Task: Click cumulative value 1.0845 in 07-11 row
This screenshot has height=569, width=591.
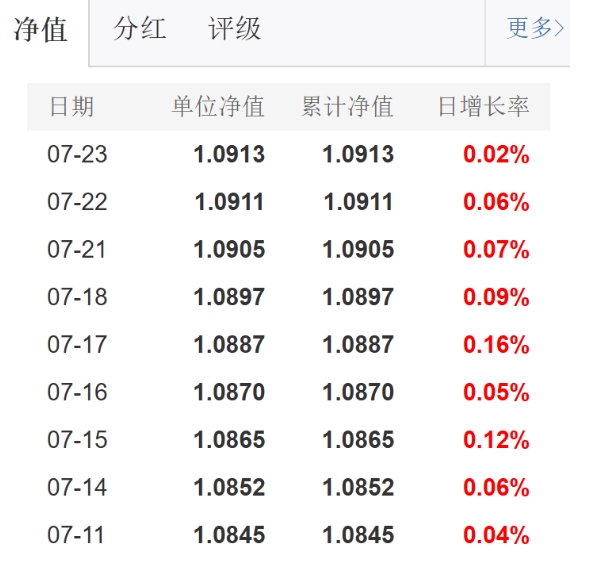Action: 358,535
